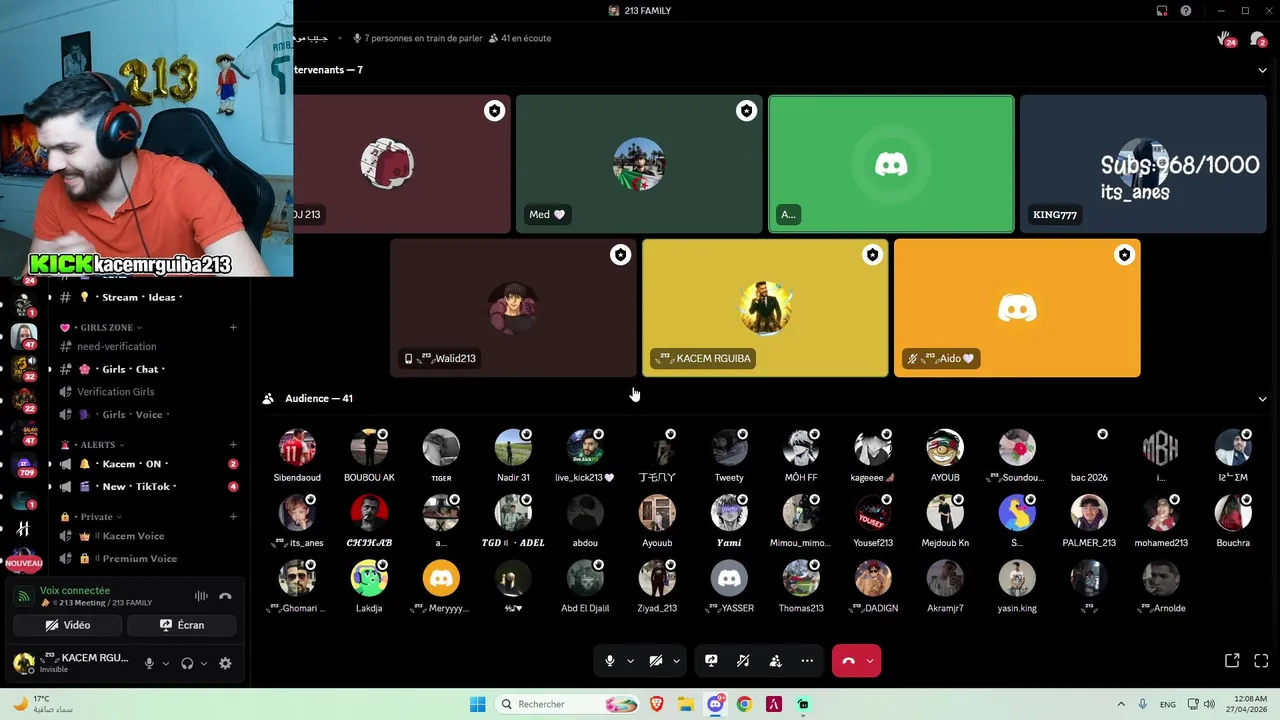Add channel to ALERTS category

click(233, 445)
